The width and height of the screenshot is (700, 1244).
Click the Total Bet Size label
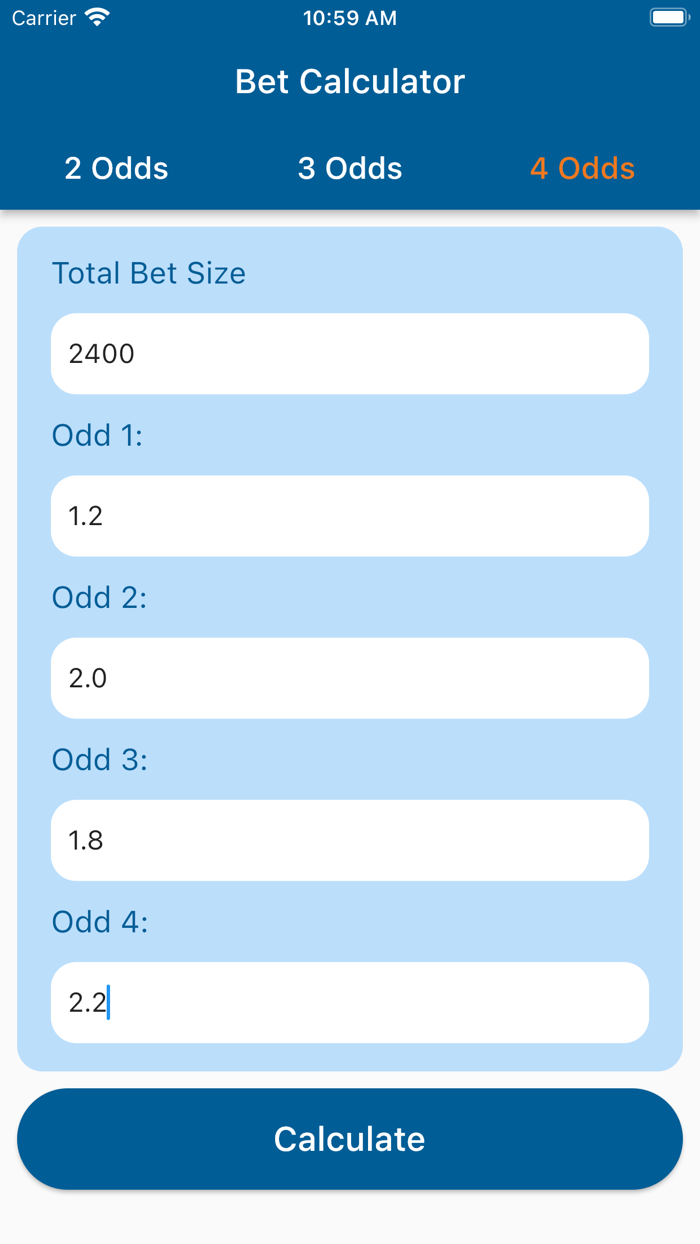[x=148, y=273]
